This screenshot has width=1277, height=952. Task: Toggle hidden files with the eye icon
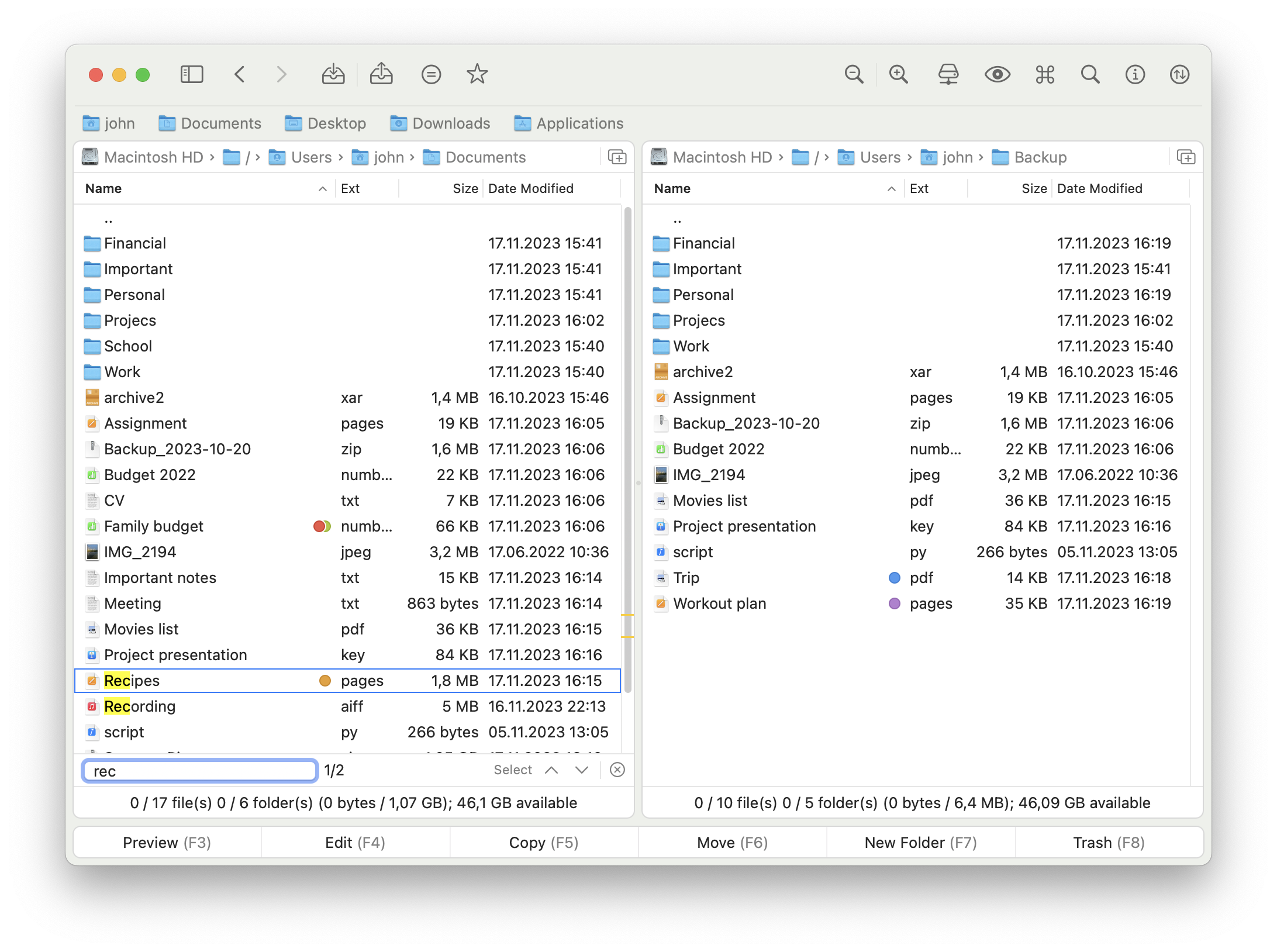998,74
